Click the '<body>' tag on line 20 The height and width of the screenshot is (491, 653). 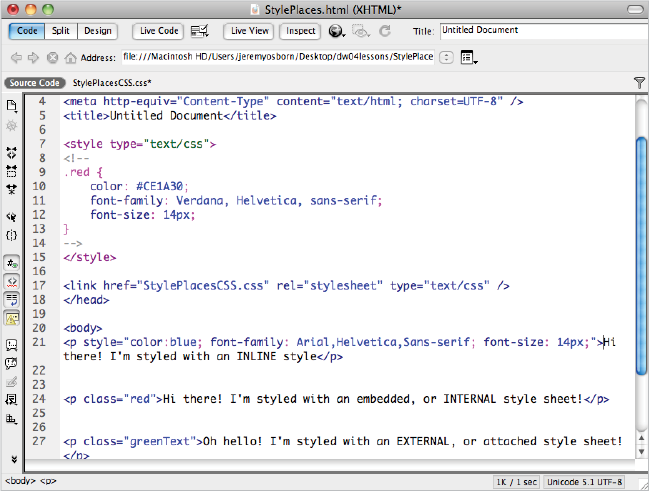(82, 328)
